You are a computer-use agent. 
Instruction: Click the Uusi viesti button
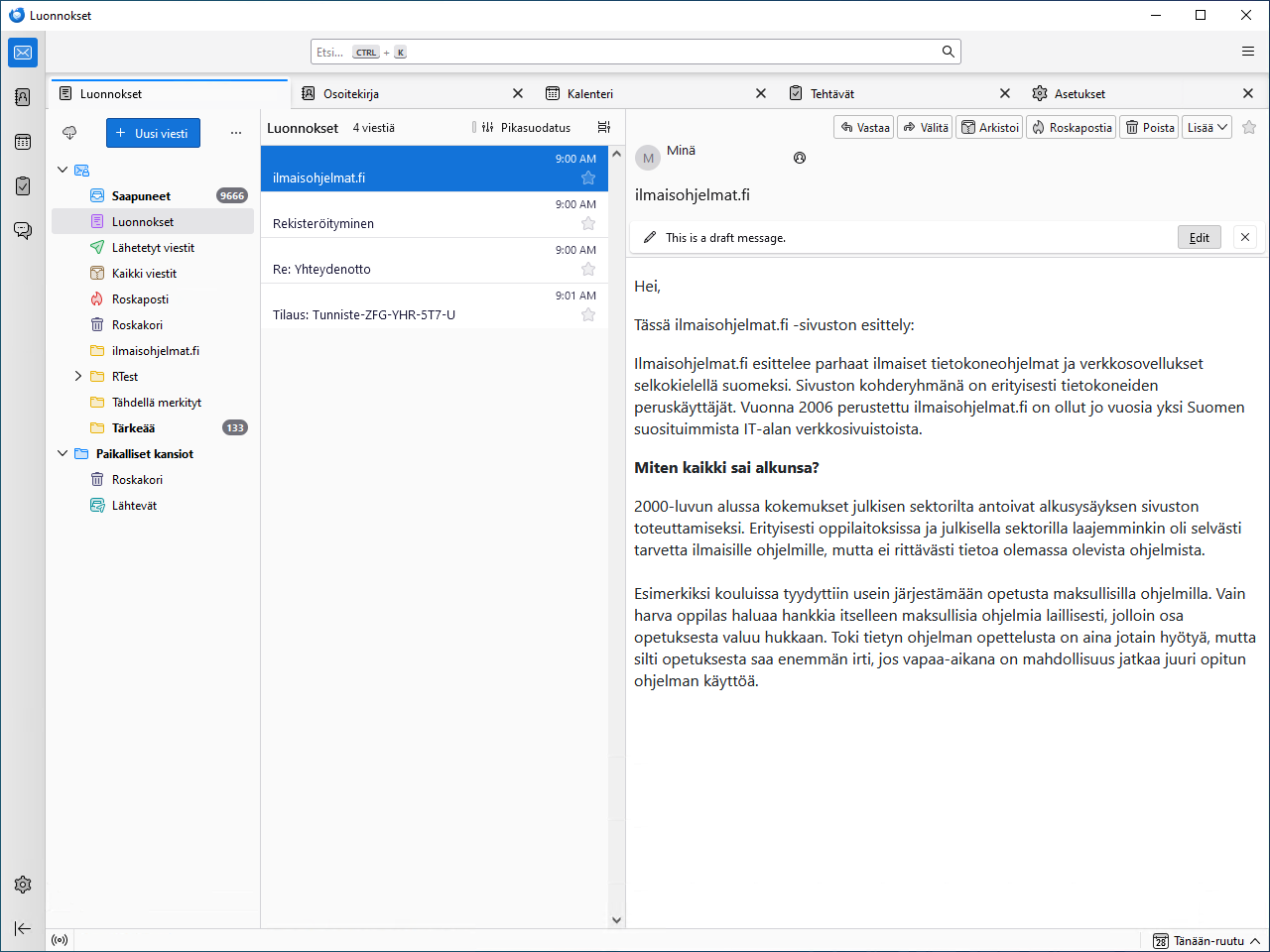(x=153, y=133)
